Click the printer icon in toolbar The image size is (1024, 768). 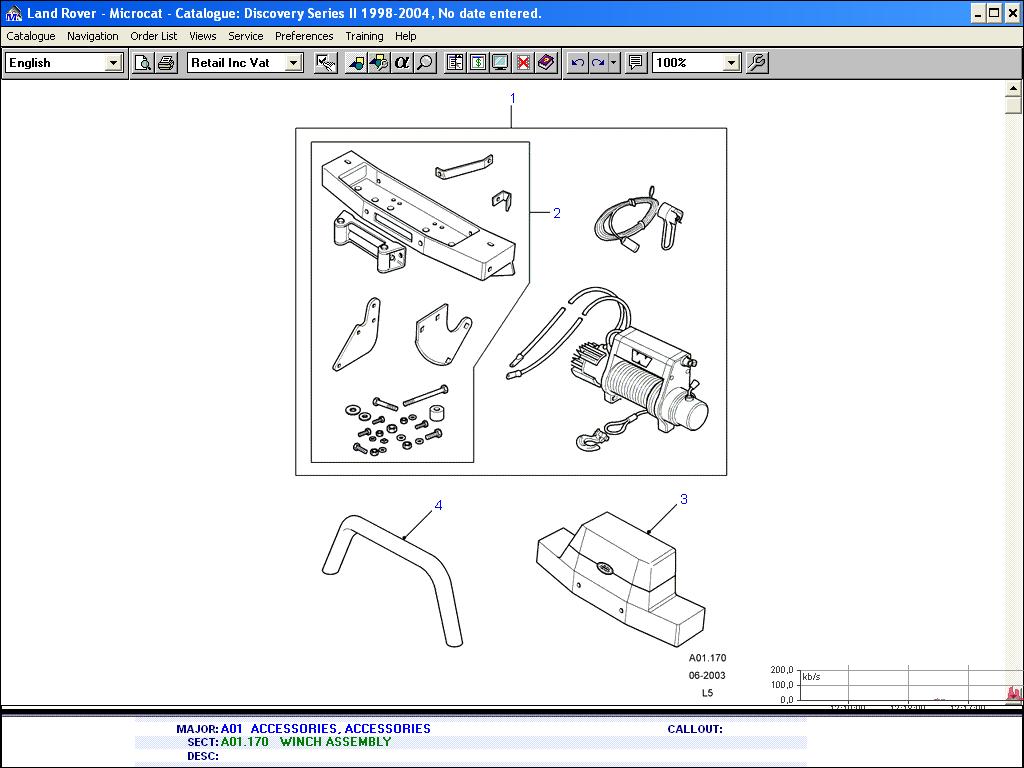(x=166, y=62)
